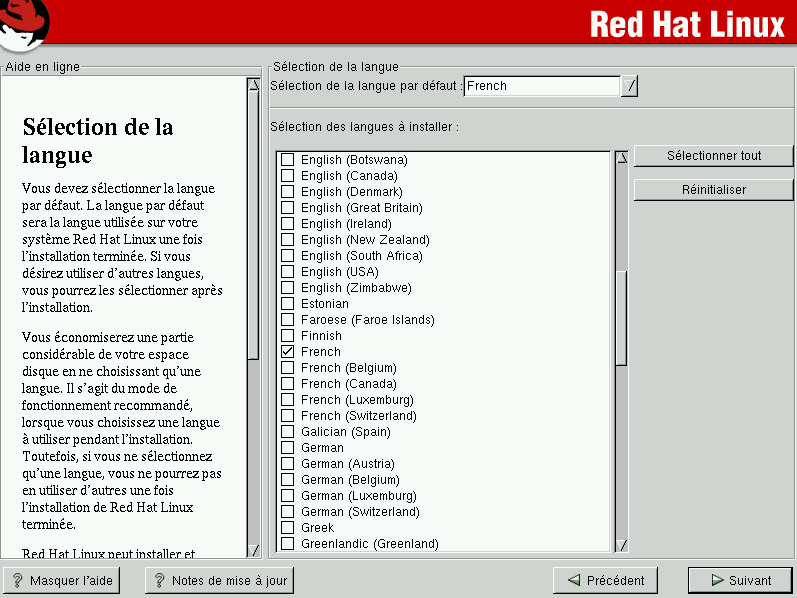Viewport: 797px width, 598px height.
Task: Click the Red Hat logo in header
Action: tap(25, 24)
